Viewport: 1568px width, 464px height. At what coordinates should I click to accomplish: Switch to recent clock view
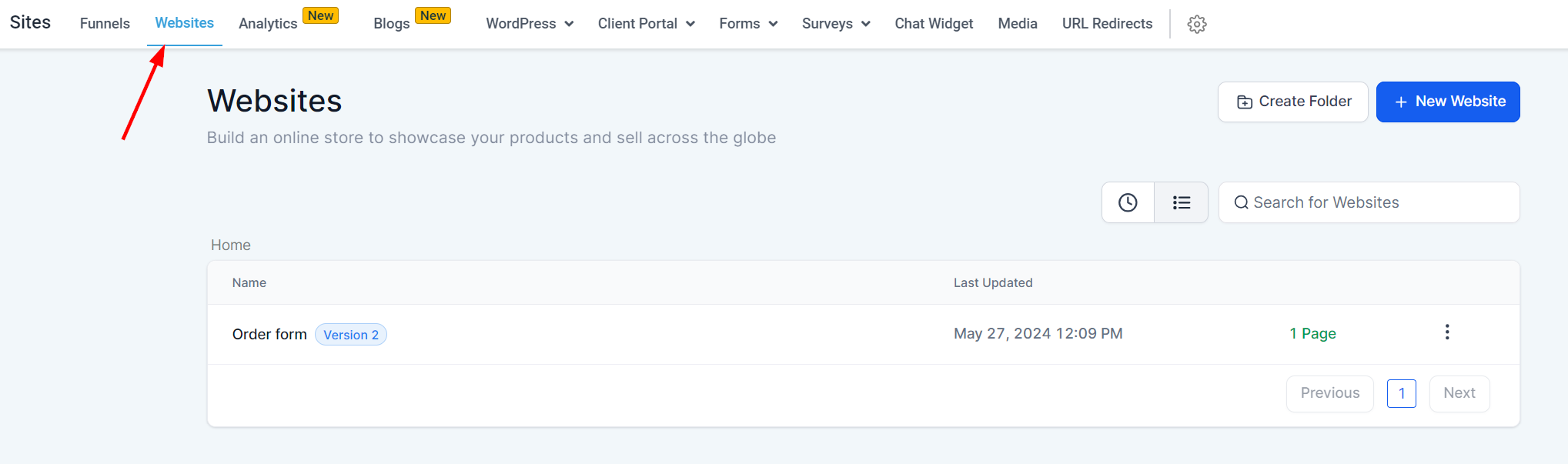pos(1128,202)
